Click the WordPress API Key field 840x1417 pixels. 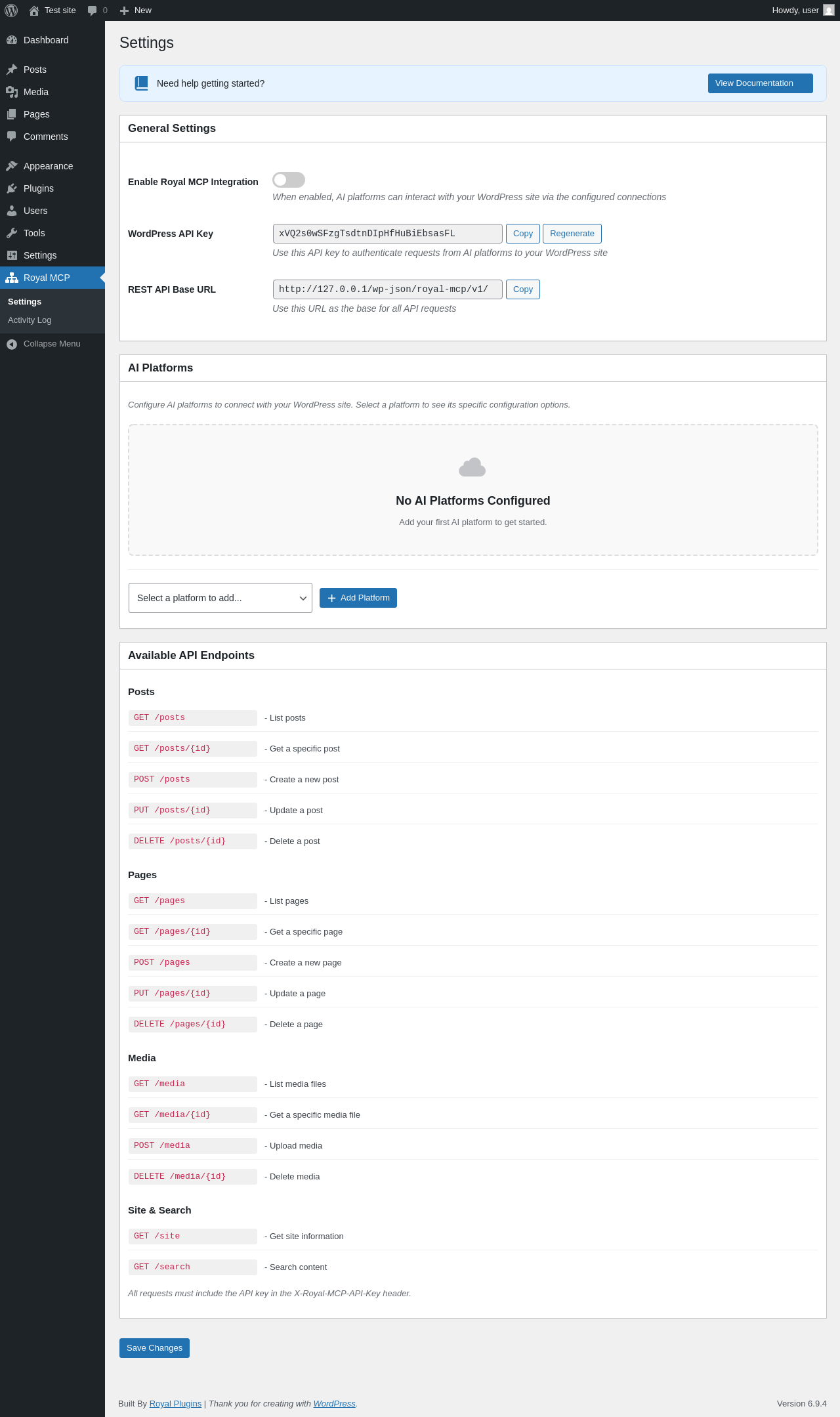388,234
